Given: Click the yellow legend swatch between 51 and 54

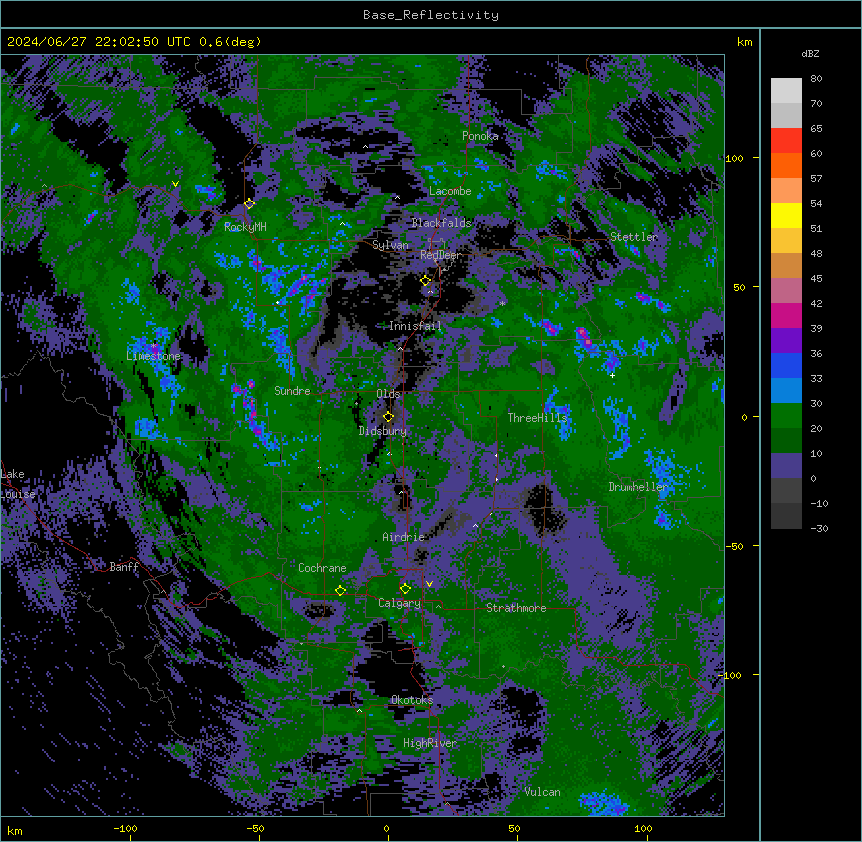Looking at the screenshot, I should tap(786, 215).
